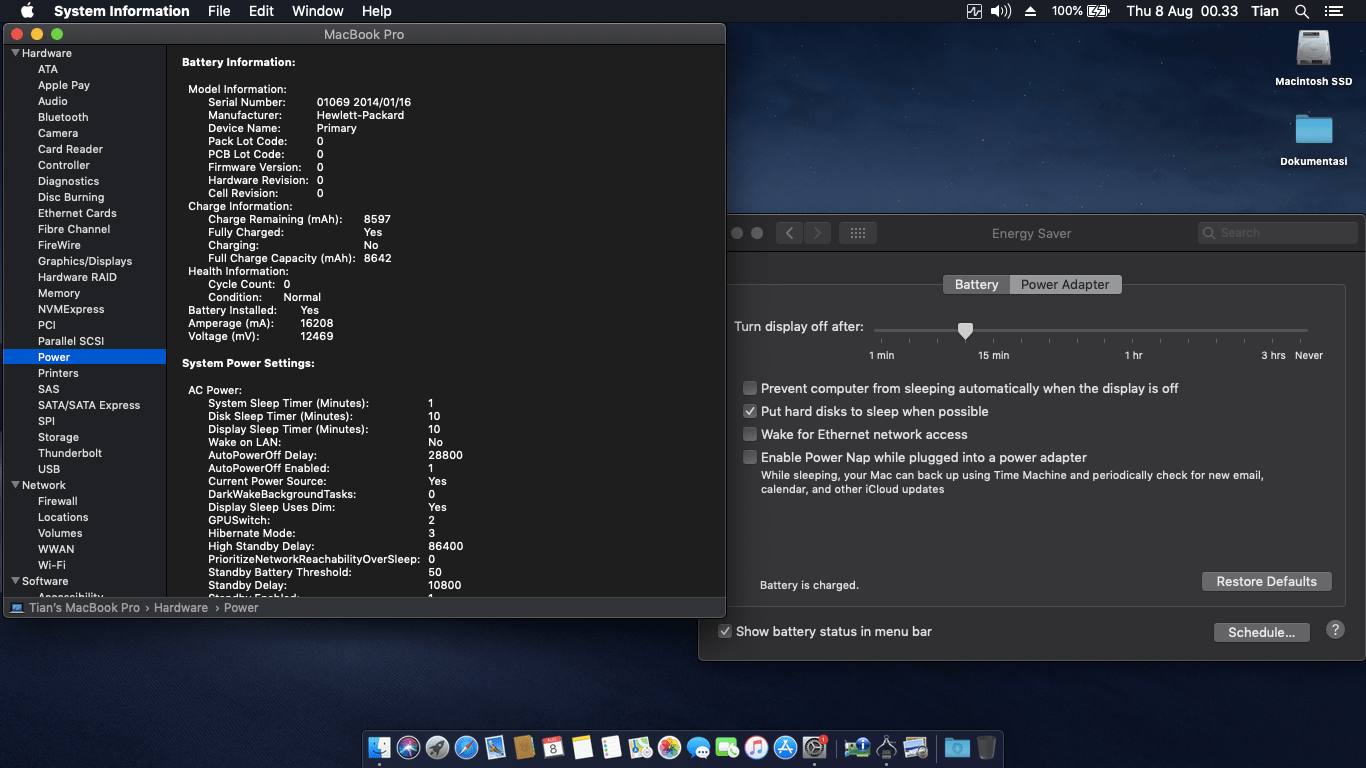1366x768 pixels.
Task: Select the Macintosh SSD desktop drive
Action: pos(1313,58)
